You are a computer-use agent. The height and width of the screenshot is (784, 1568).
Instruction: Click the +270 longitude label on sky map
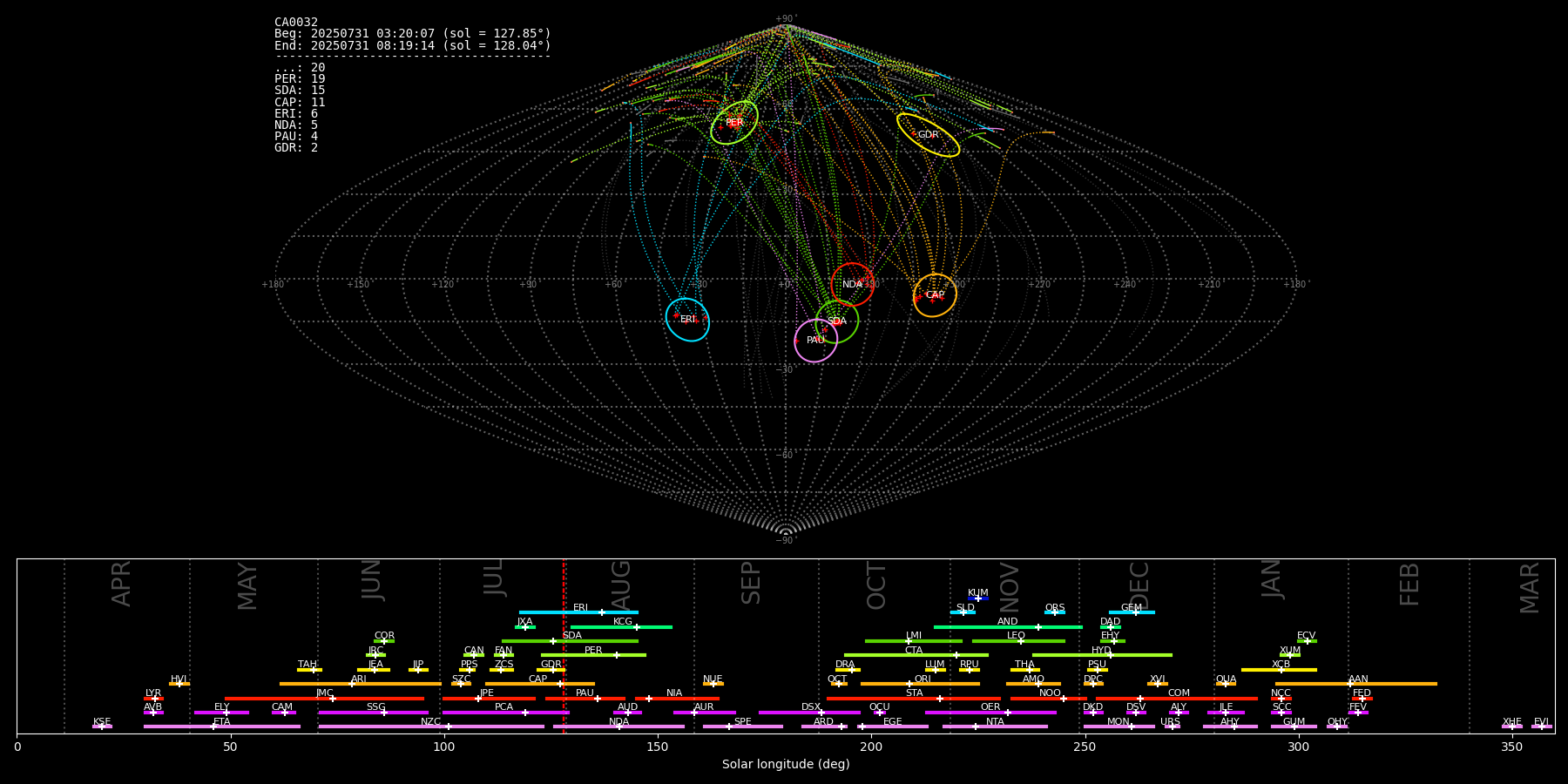pyautogui.click(x=1038, y=285)
